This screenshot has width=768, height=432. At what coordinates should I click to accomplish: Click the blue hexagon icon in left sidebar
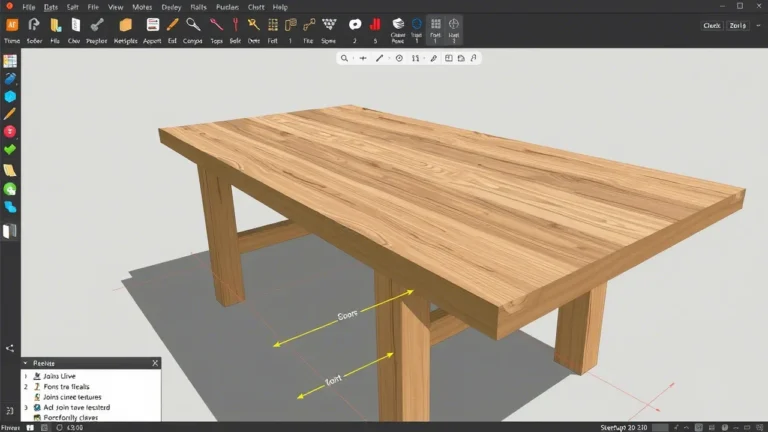tap(10, 96)
